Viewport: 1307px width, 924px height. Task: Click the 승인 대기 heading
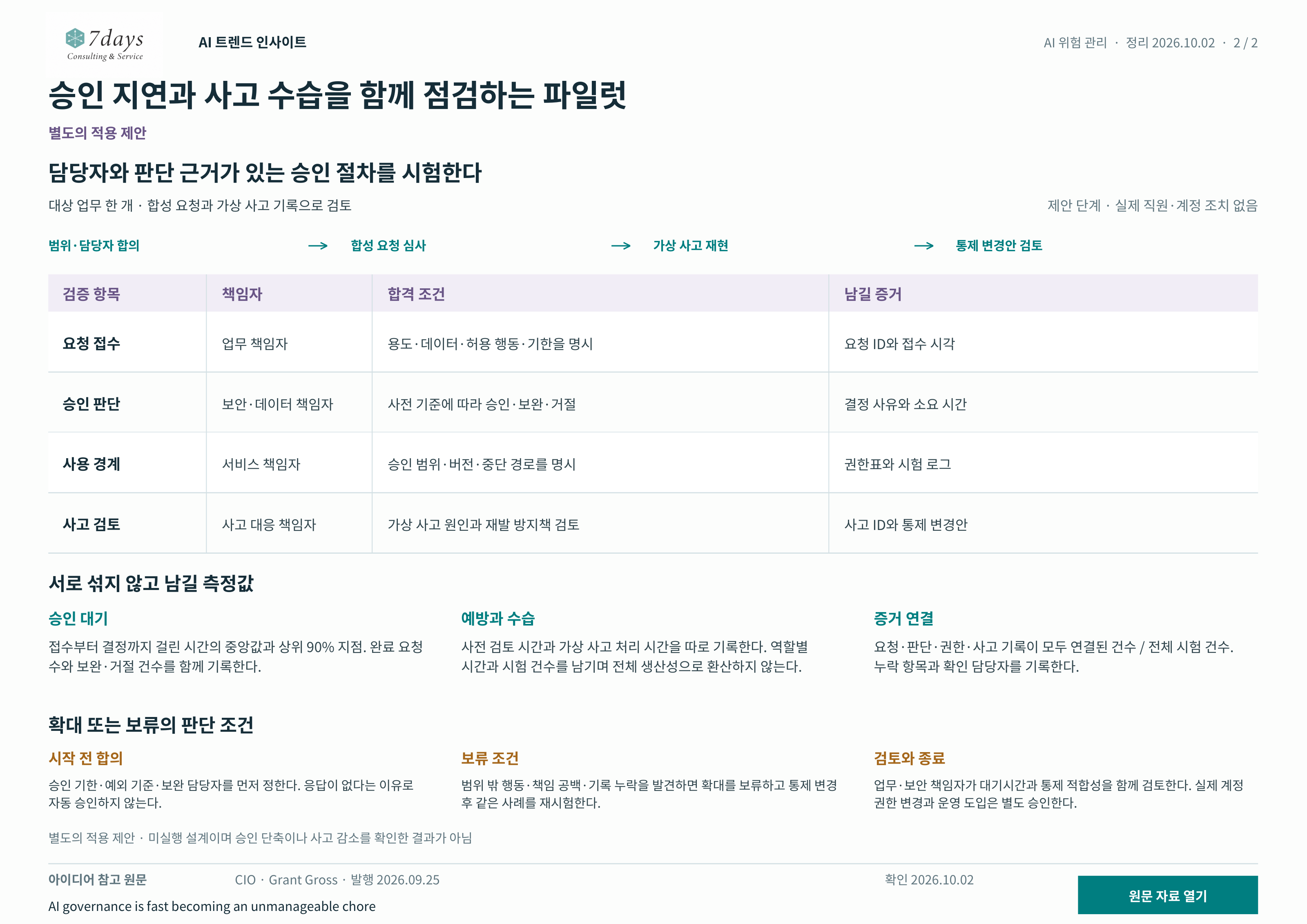coord(78,619)
